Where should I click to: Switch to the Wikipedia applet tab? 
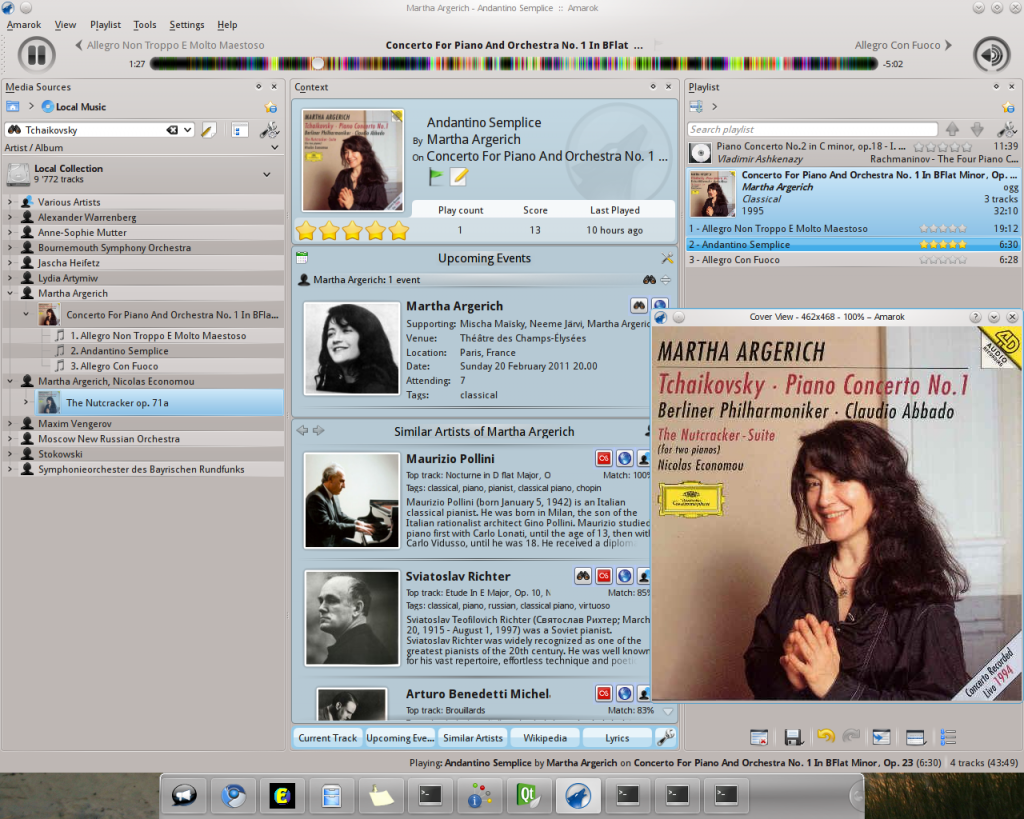545,737
